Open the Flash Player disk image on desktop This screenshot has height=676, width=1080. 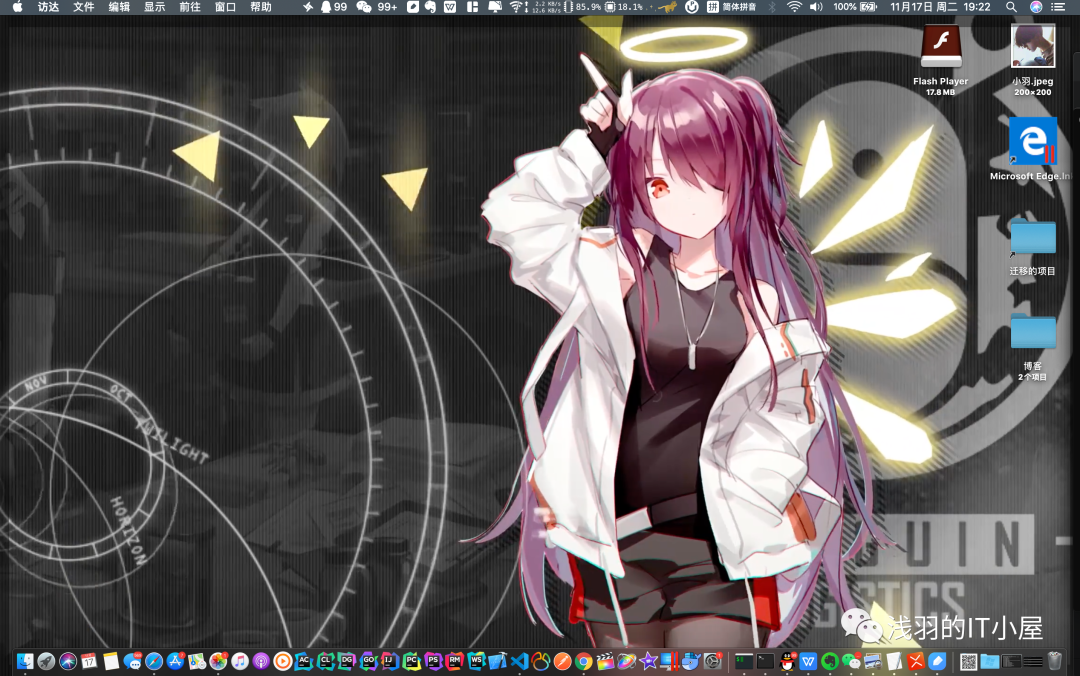click(x=941, y=46)
